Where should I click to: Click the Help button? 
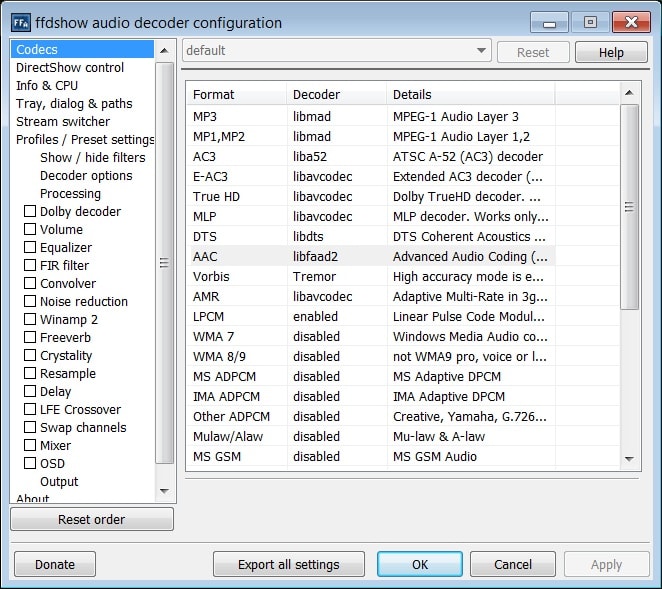pos(610,53)
